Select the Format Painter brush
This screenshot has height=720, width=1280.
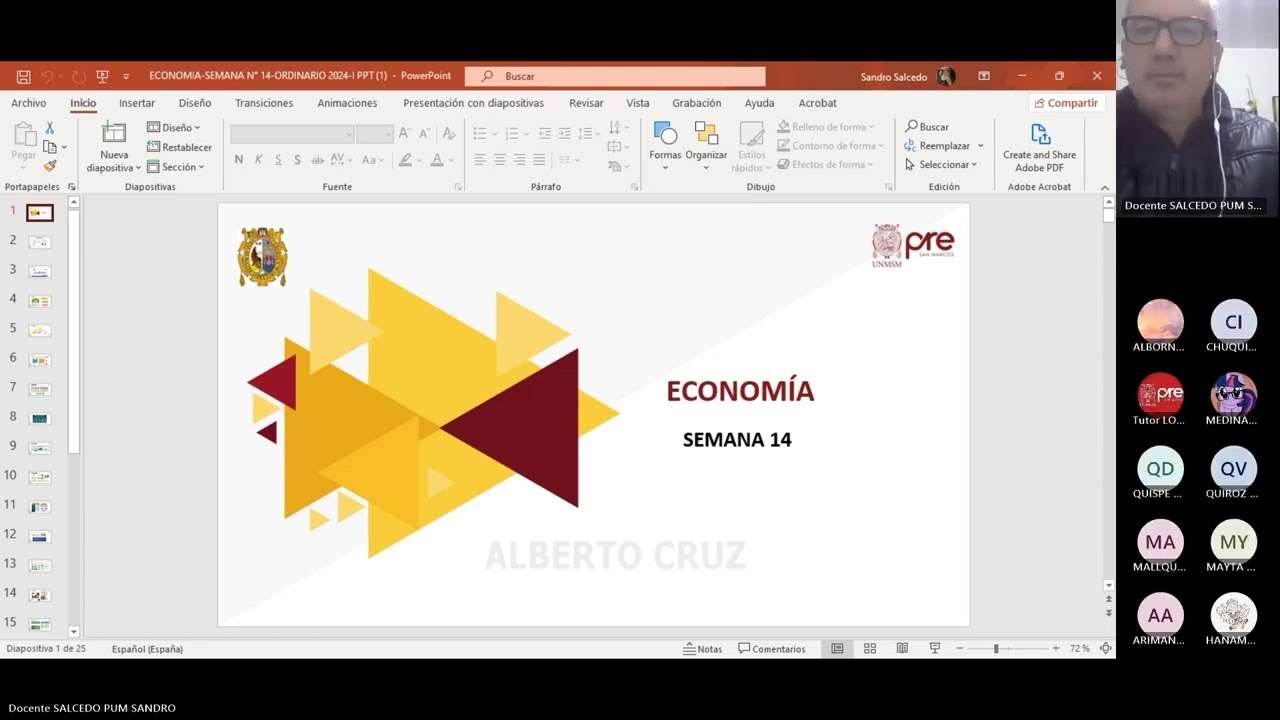click(50, 166)
